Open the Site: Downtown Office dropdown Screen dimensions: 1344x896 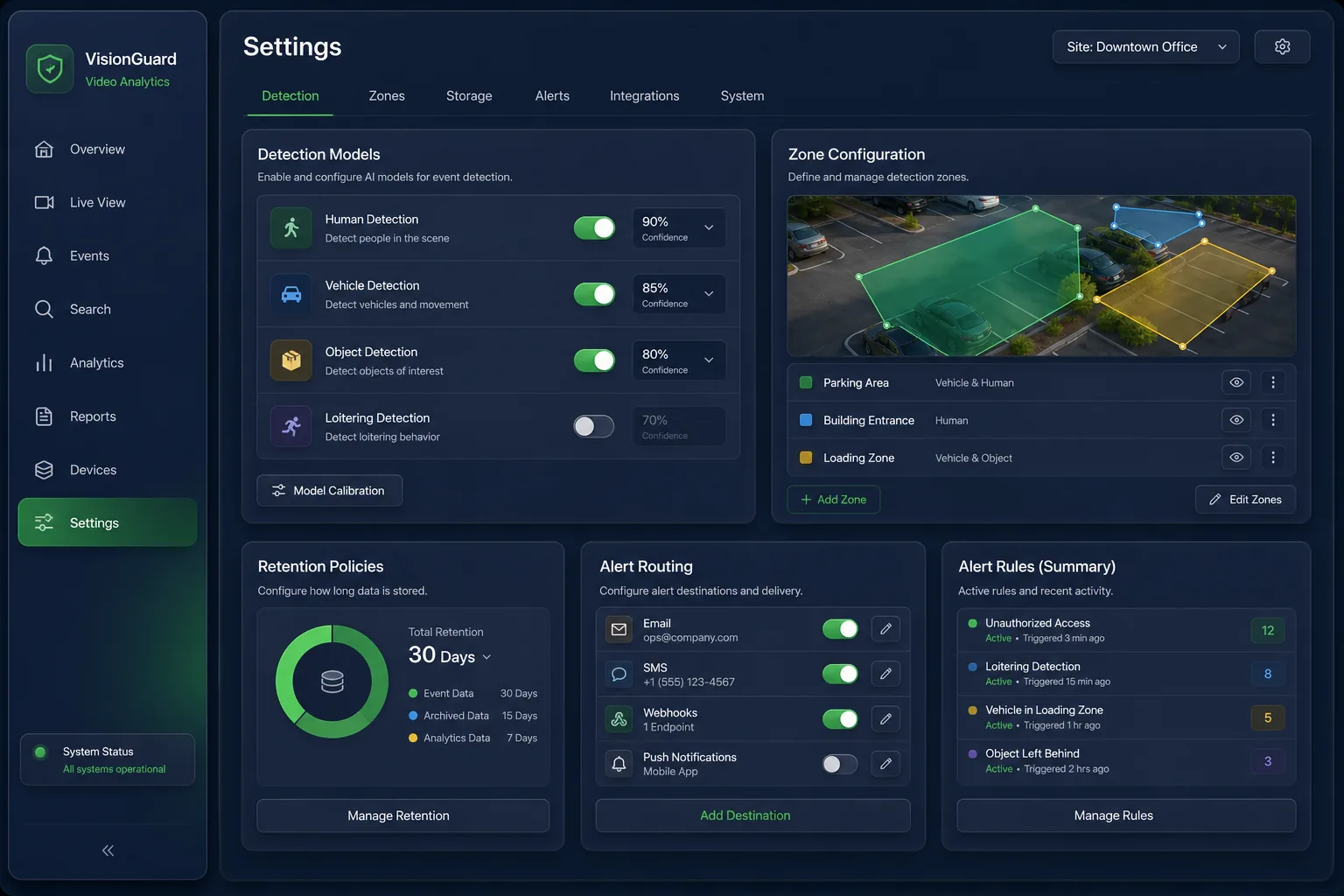[1146, 47]
